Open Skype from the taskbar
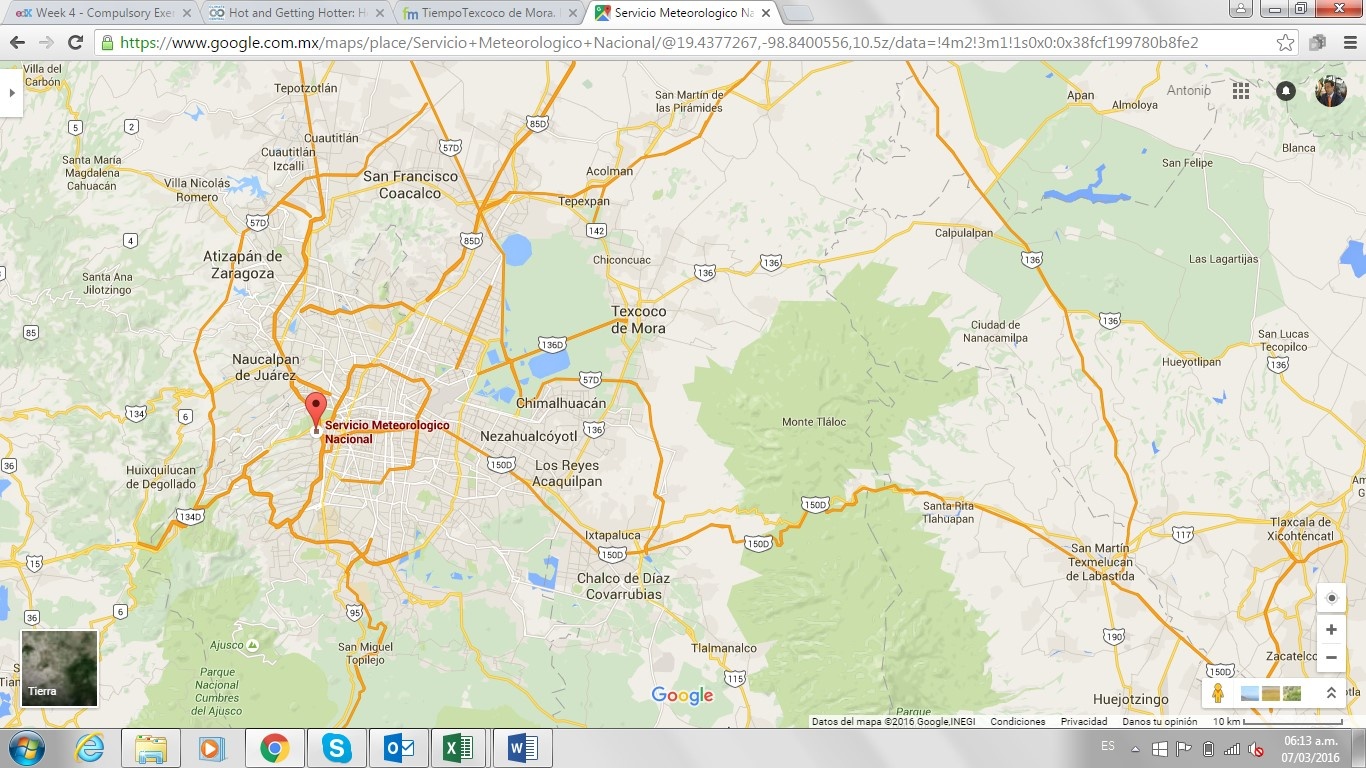This screenshot has width=1366, height=768. pos(337,748)
